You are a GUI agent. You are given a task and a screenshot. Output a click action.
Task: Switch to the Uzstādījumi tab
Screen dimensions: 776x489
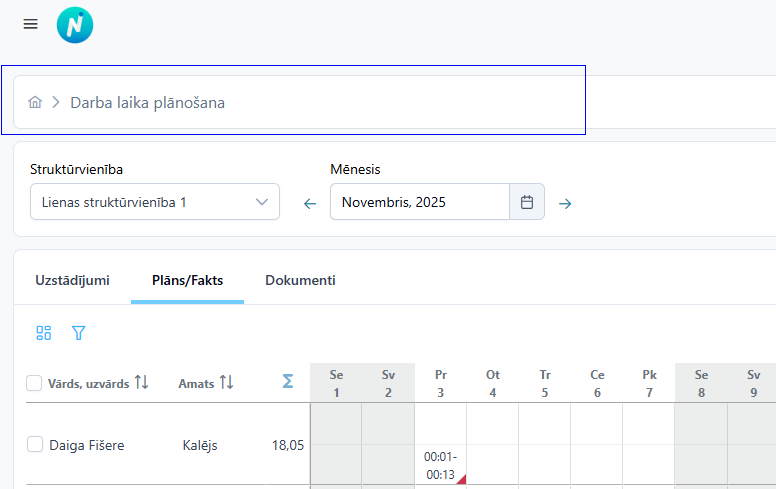pos(72,280)
